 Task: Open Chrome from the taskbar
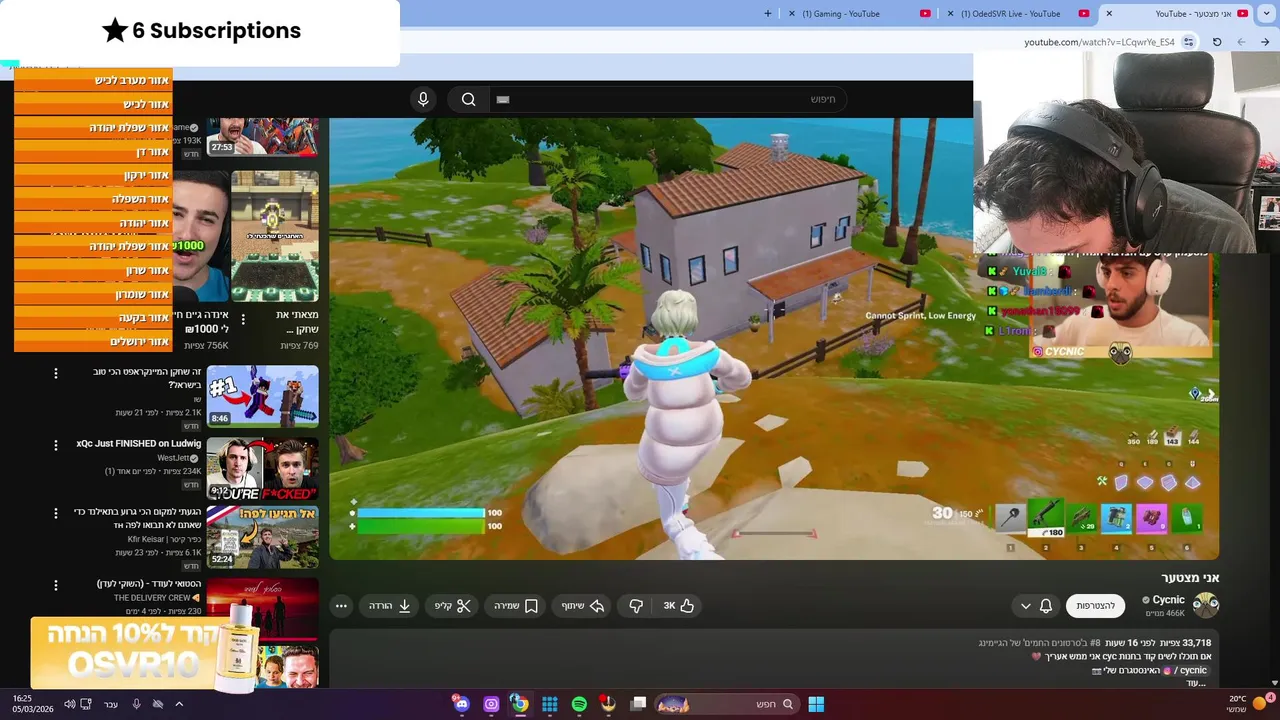[519, 704]
